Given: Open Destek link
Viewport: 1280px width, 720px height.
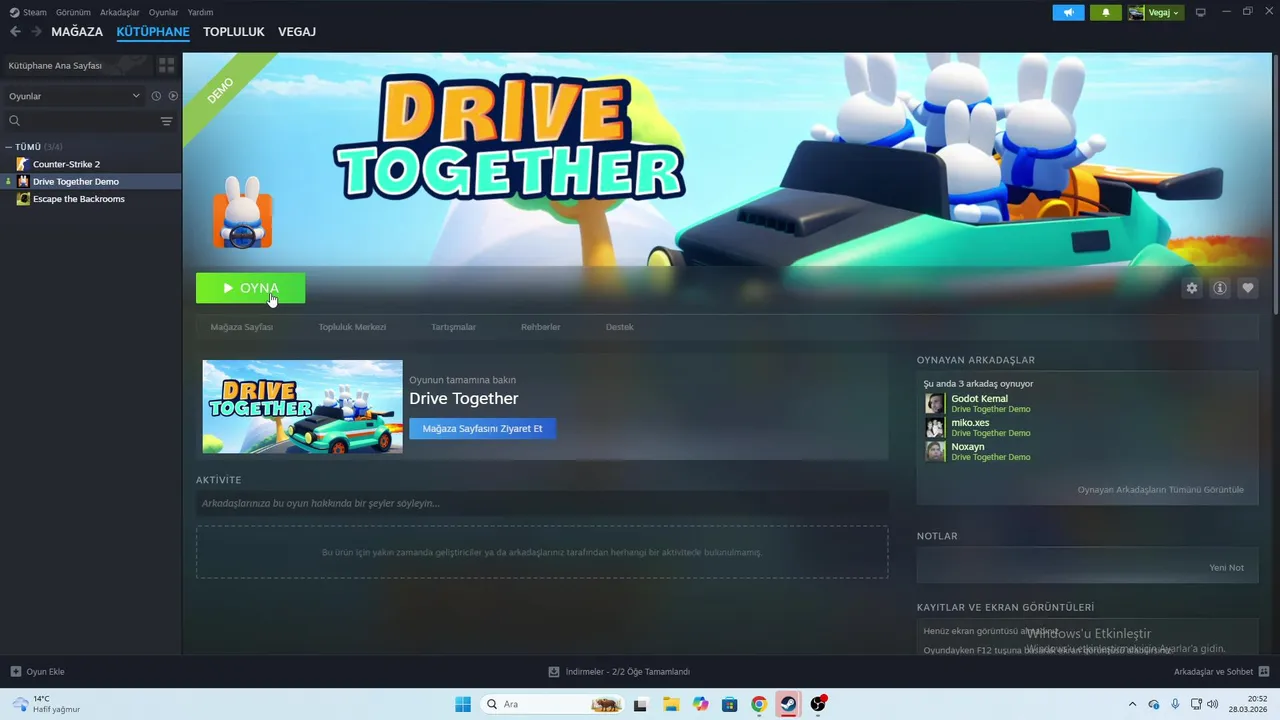Looking at the screenshot, I should pos(620,327).
